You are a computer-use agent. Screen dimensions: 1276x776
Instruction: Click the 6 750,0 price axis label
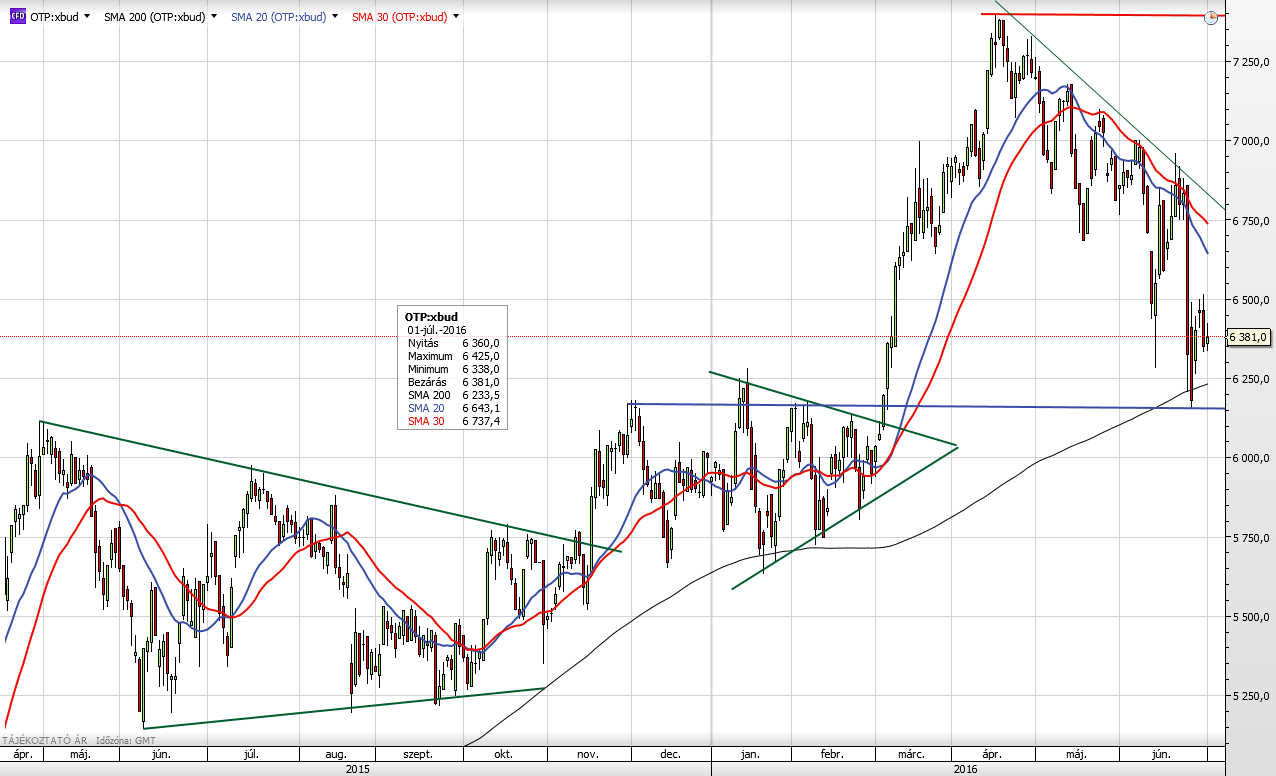click(x=1251, y=221)
